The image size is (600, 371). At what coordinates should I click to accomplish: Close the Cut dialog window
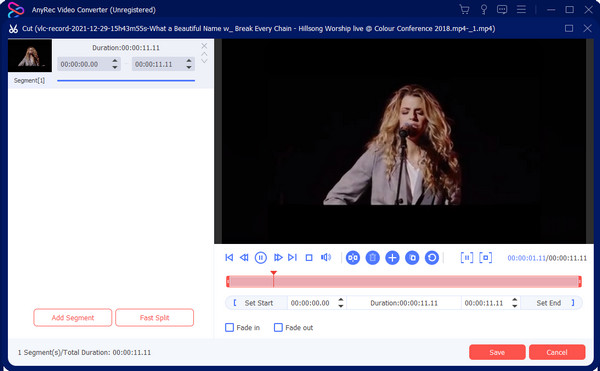[587, 28]
